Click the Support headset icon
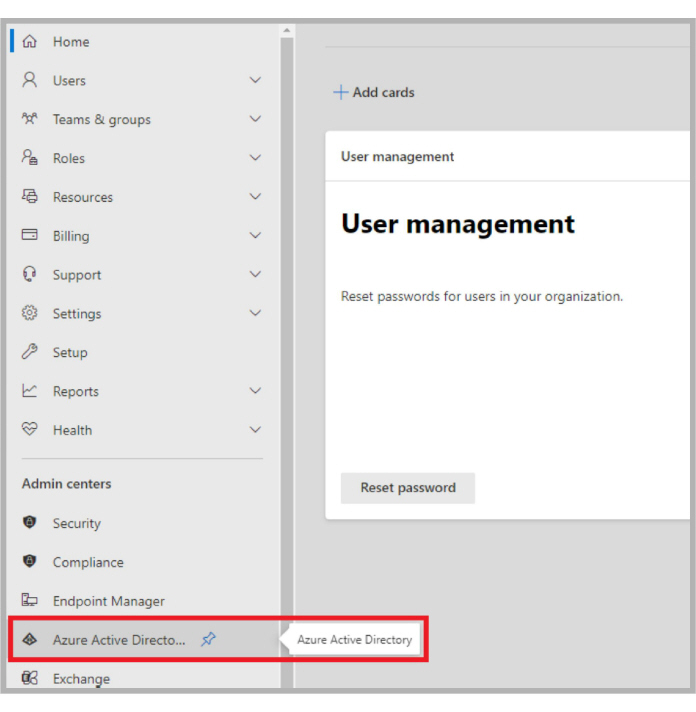 tap(30, 274)
